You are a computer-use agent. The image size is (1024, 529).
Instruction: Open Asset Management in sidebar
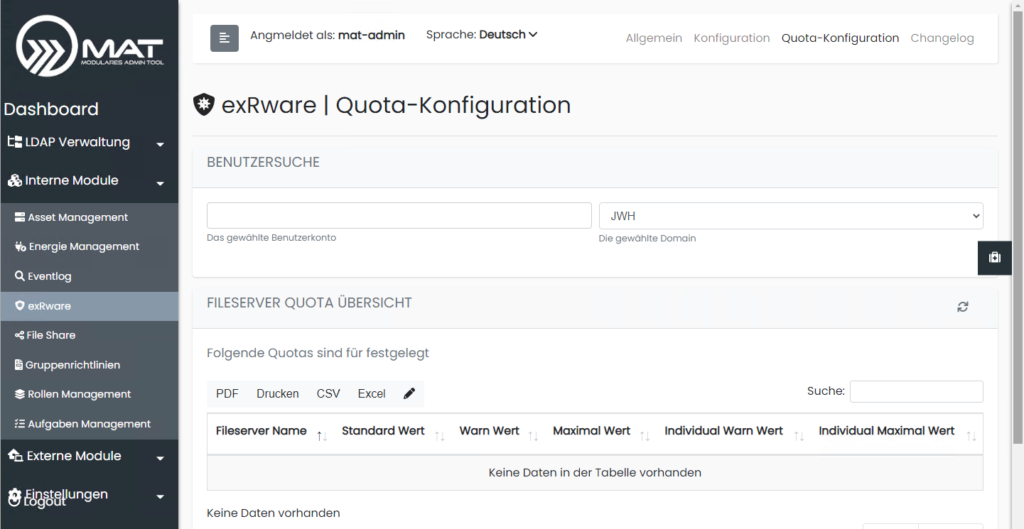coord(77,217)
